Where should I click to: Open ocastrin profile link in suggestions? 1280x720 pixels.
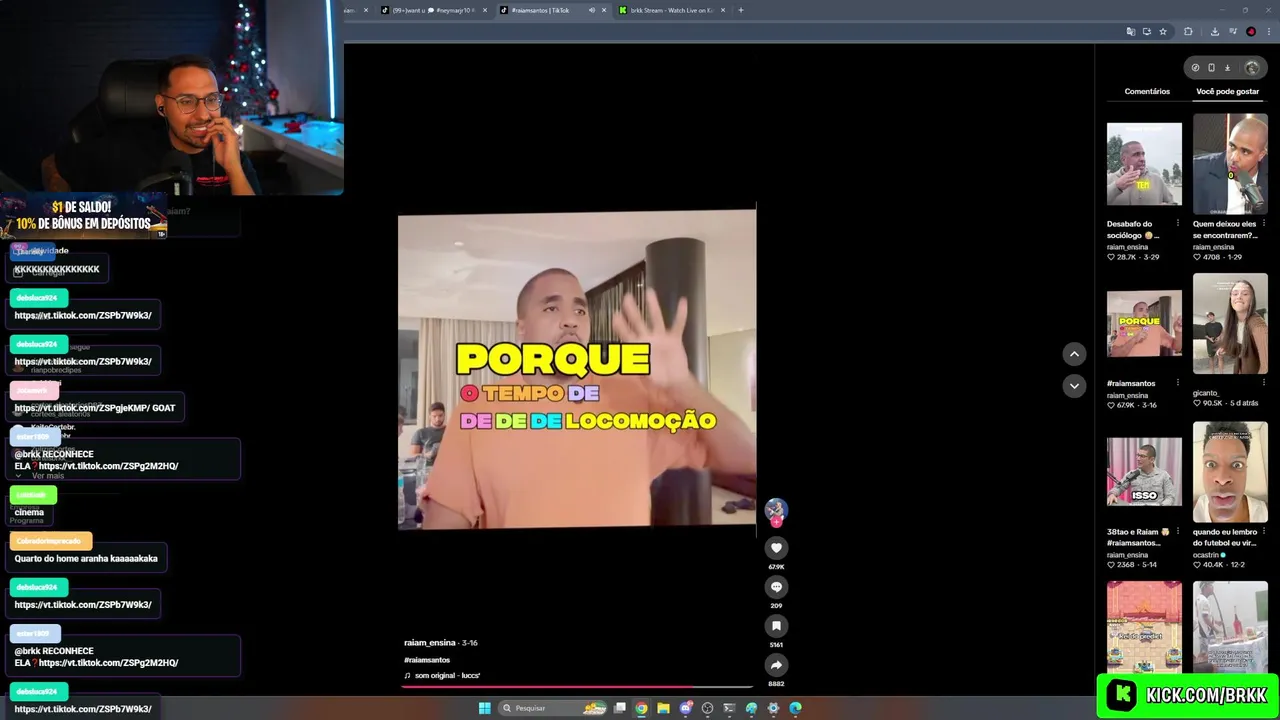click(x=1211, y=555)
